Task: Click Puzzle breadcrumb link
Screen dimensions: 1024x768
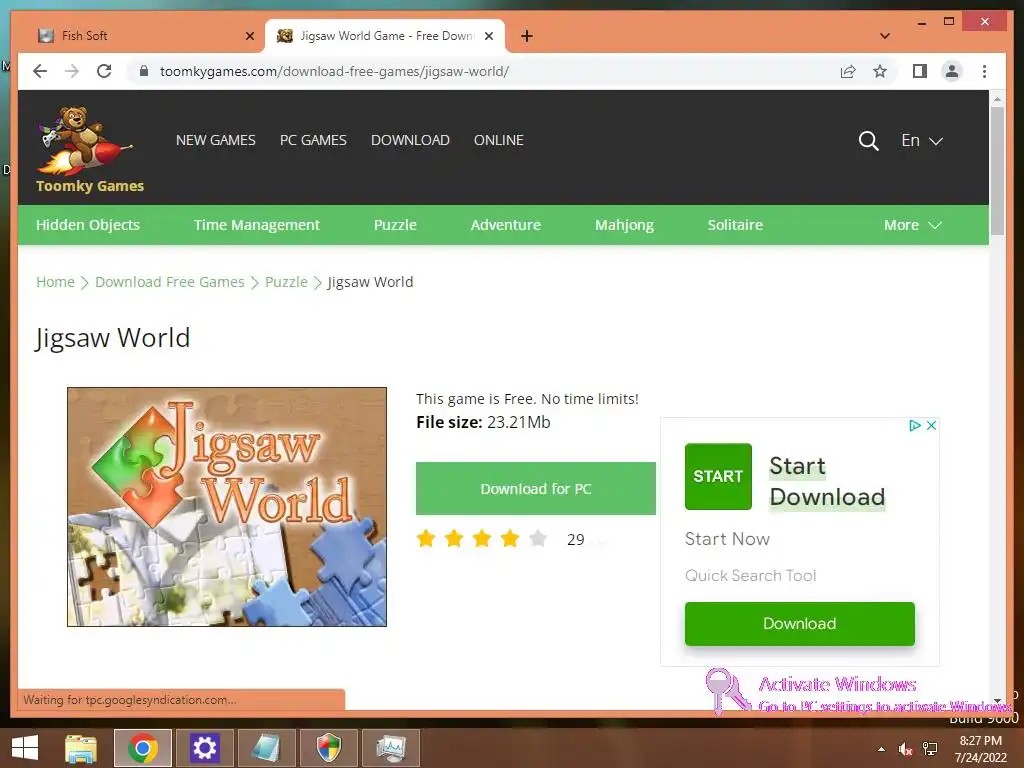Action: coord(286,282)
